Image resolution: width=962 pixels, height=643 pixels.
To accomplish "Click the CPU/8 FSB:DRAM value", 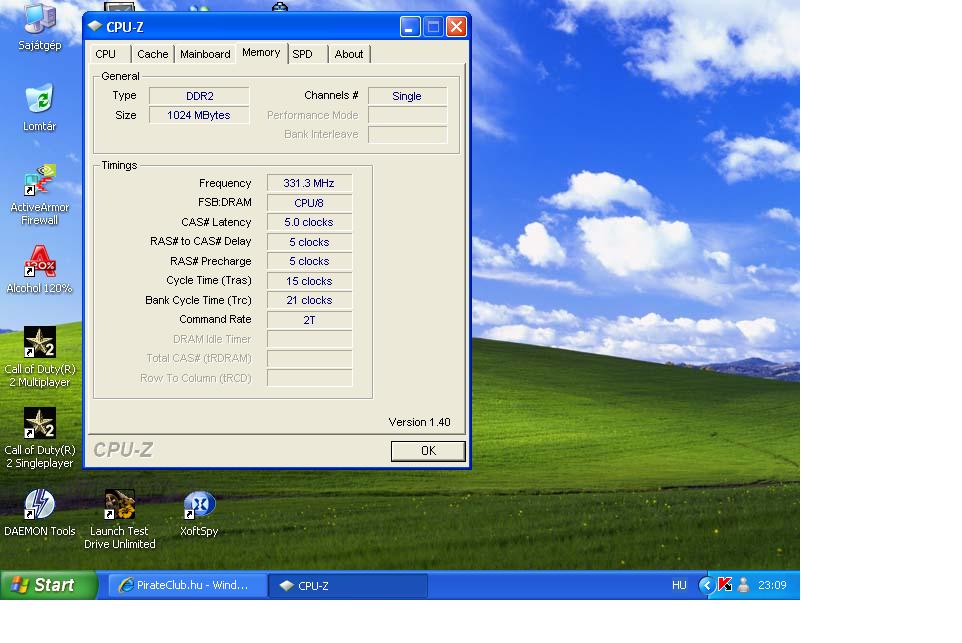I will [309, 203].
